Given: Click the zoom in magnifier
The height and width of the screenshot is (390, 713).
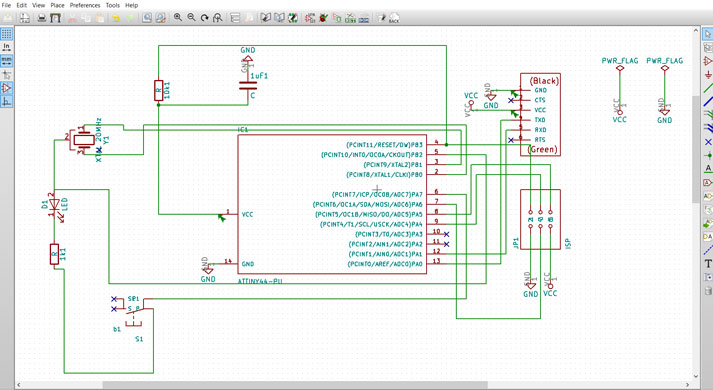Looking at the screenshot, I should (x=178, y=17).
